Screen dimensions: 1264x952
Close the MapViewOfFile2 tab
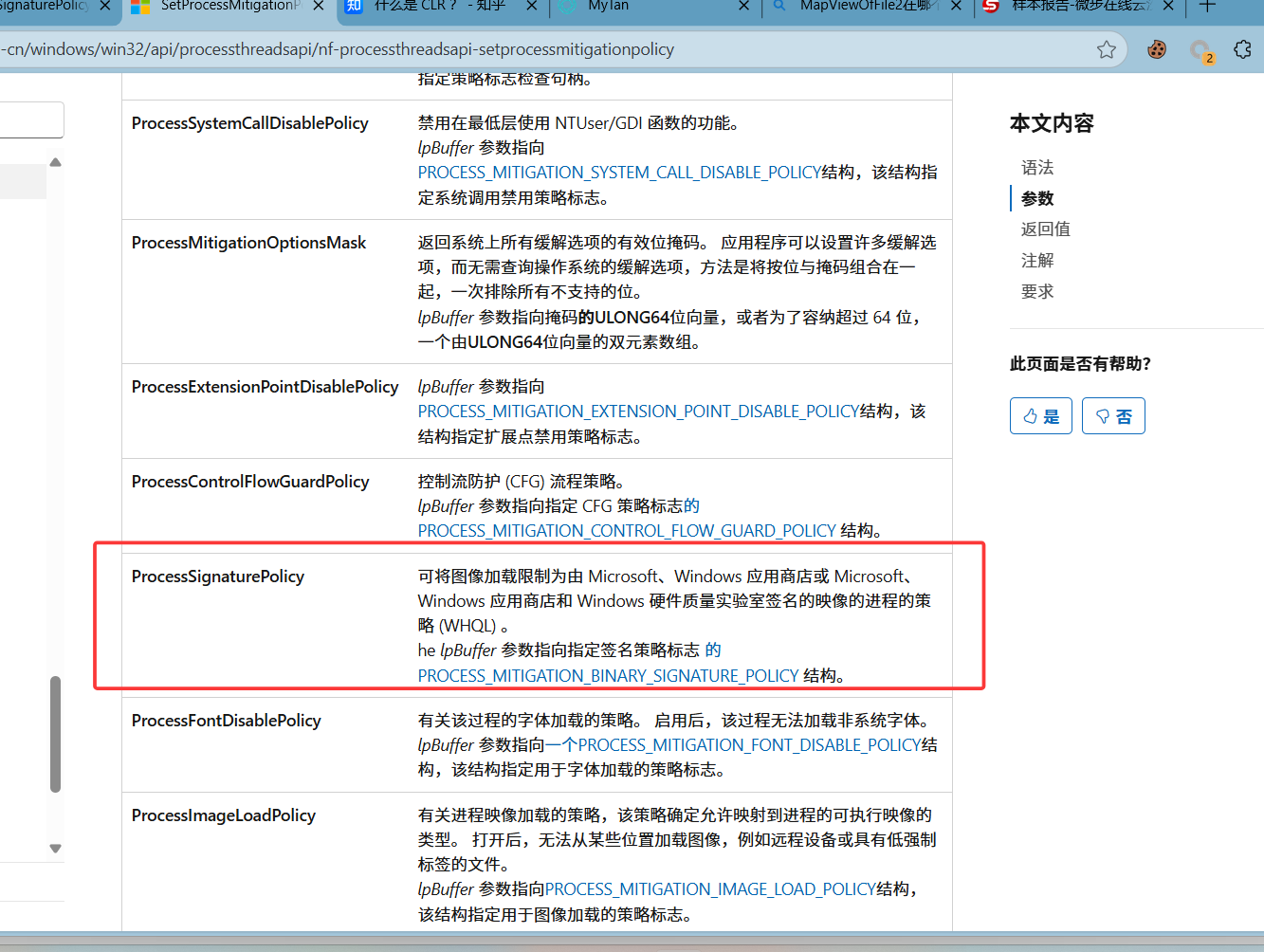coord(956,7)
